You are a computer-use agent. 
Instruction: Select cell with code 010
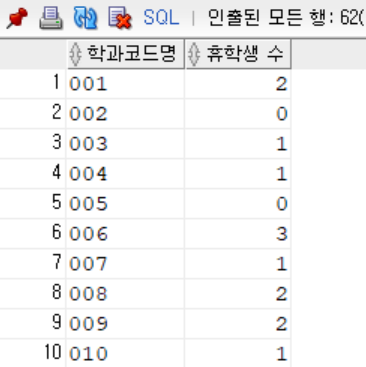(x=125, y=353)
